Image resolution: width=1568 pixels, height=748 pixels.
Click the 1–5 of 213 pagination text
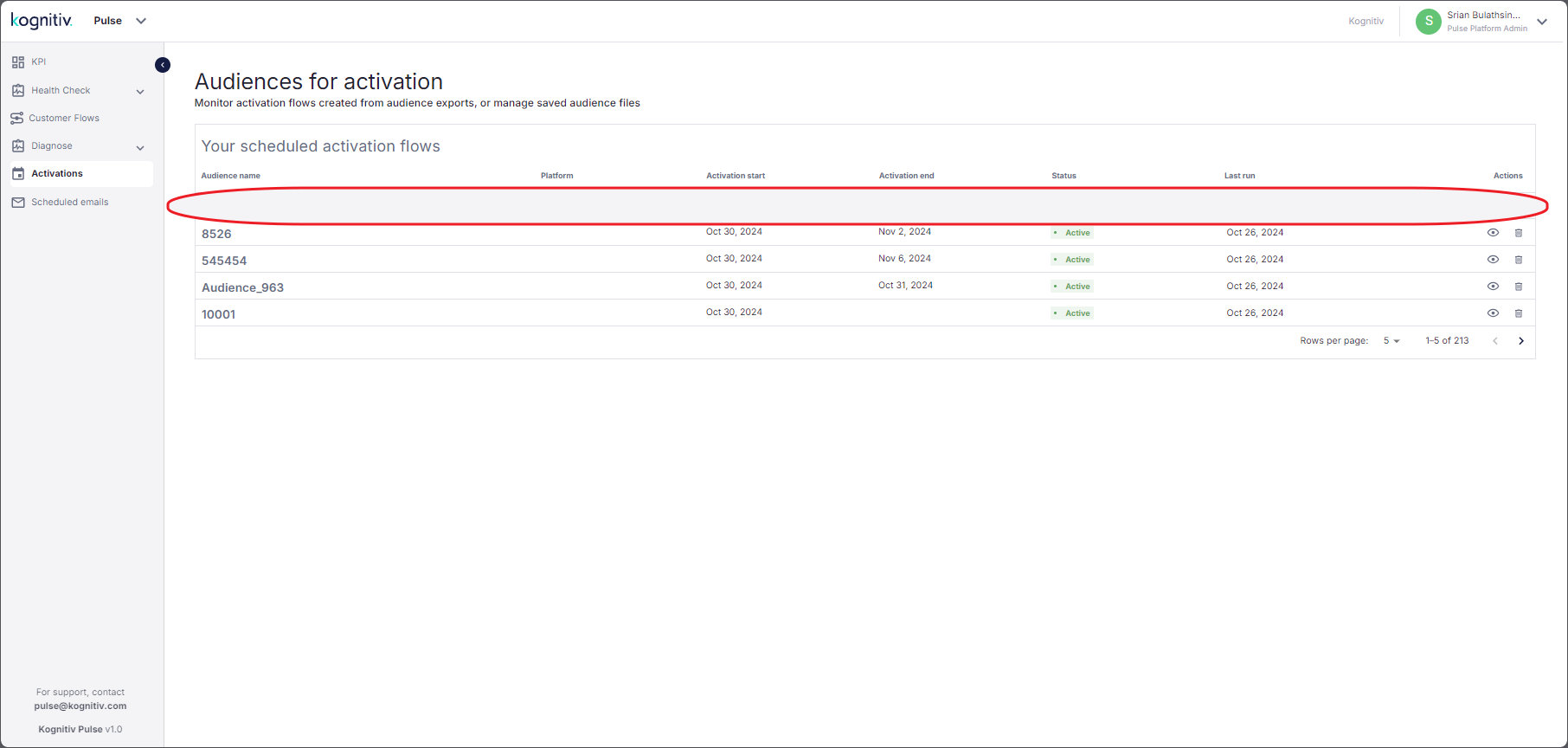coord(1447,341)
